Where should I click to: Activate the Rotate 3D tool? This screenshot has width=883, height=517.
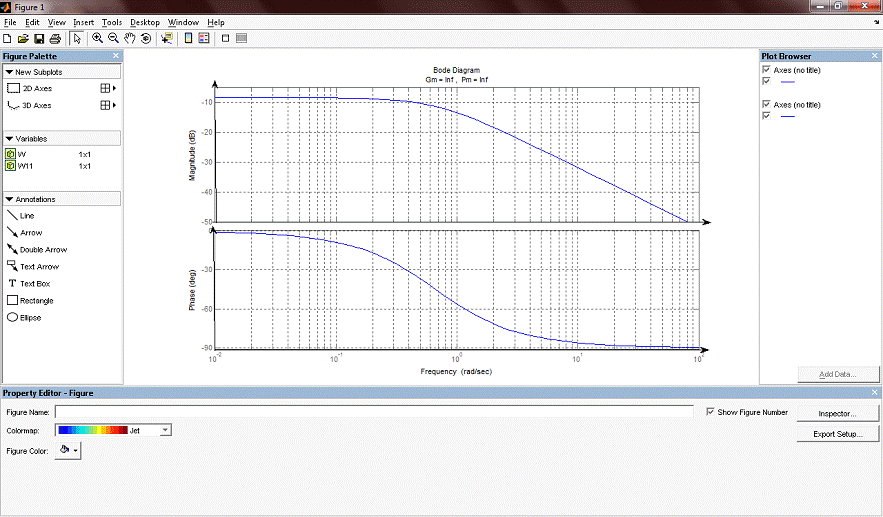(x=145, y=38)
